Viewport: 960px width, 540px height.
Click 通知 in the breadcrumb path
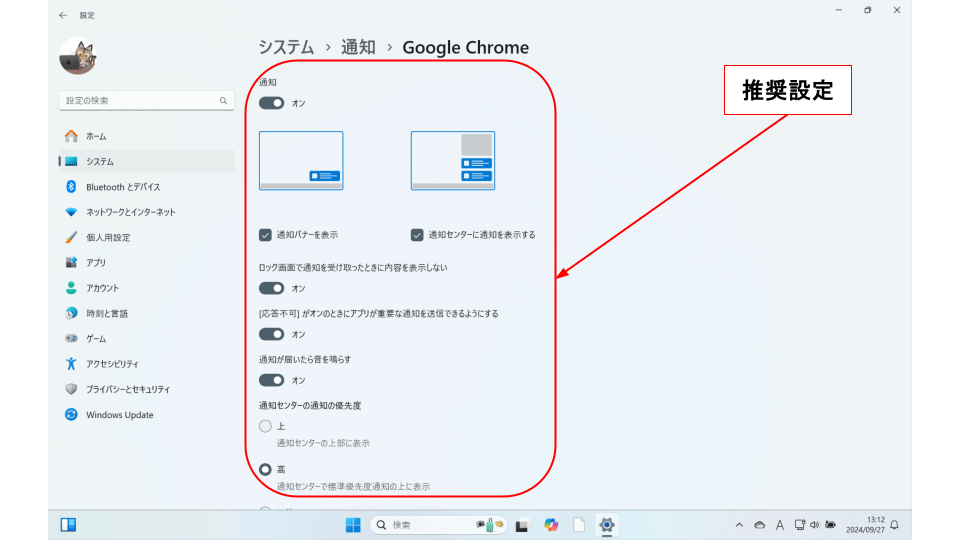pos(358,47)
